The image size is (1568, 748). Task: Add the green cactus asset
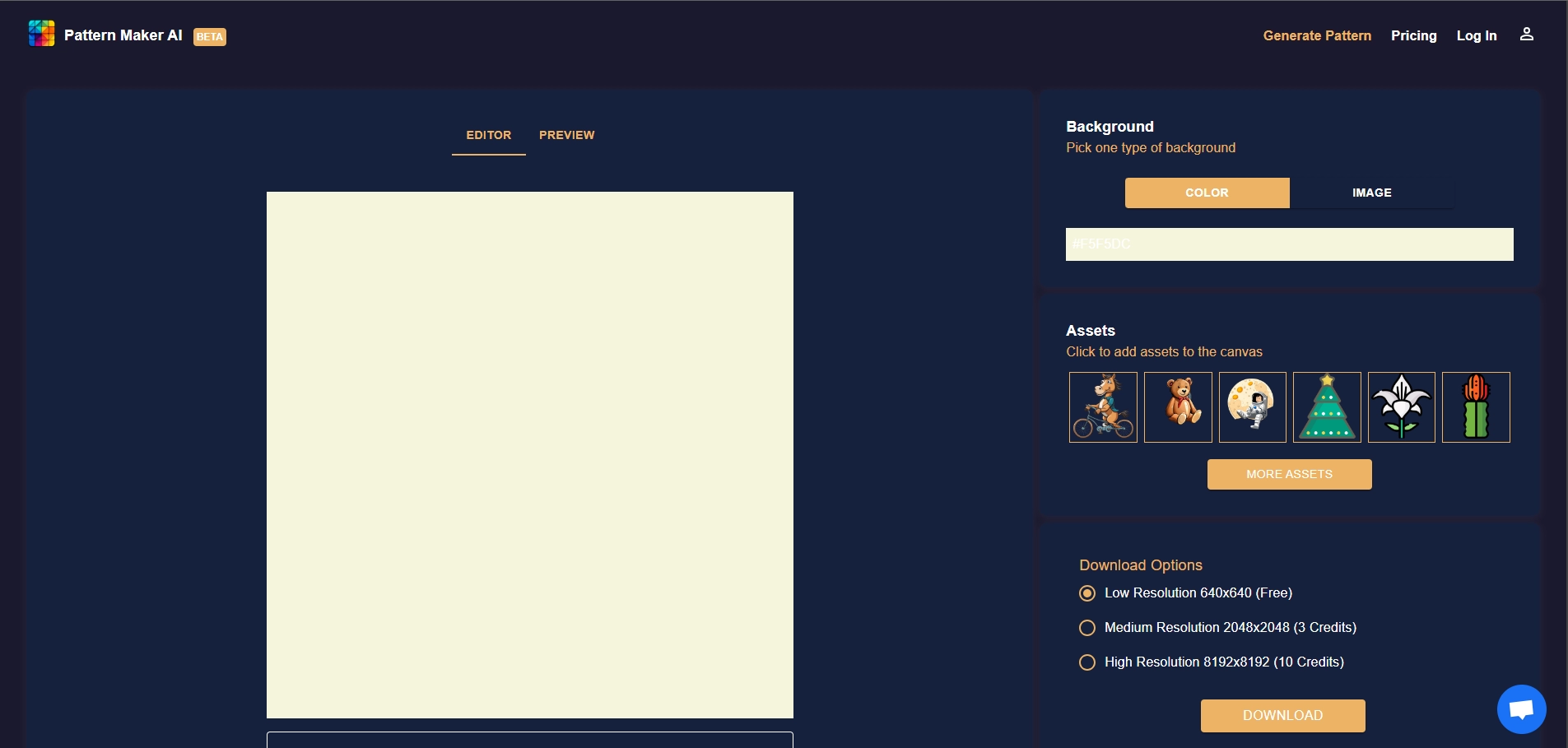tap(1476, 407)
